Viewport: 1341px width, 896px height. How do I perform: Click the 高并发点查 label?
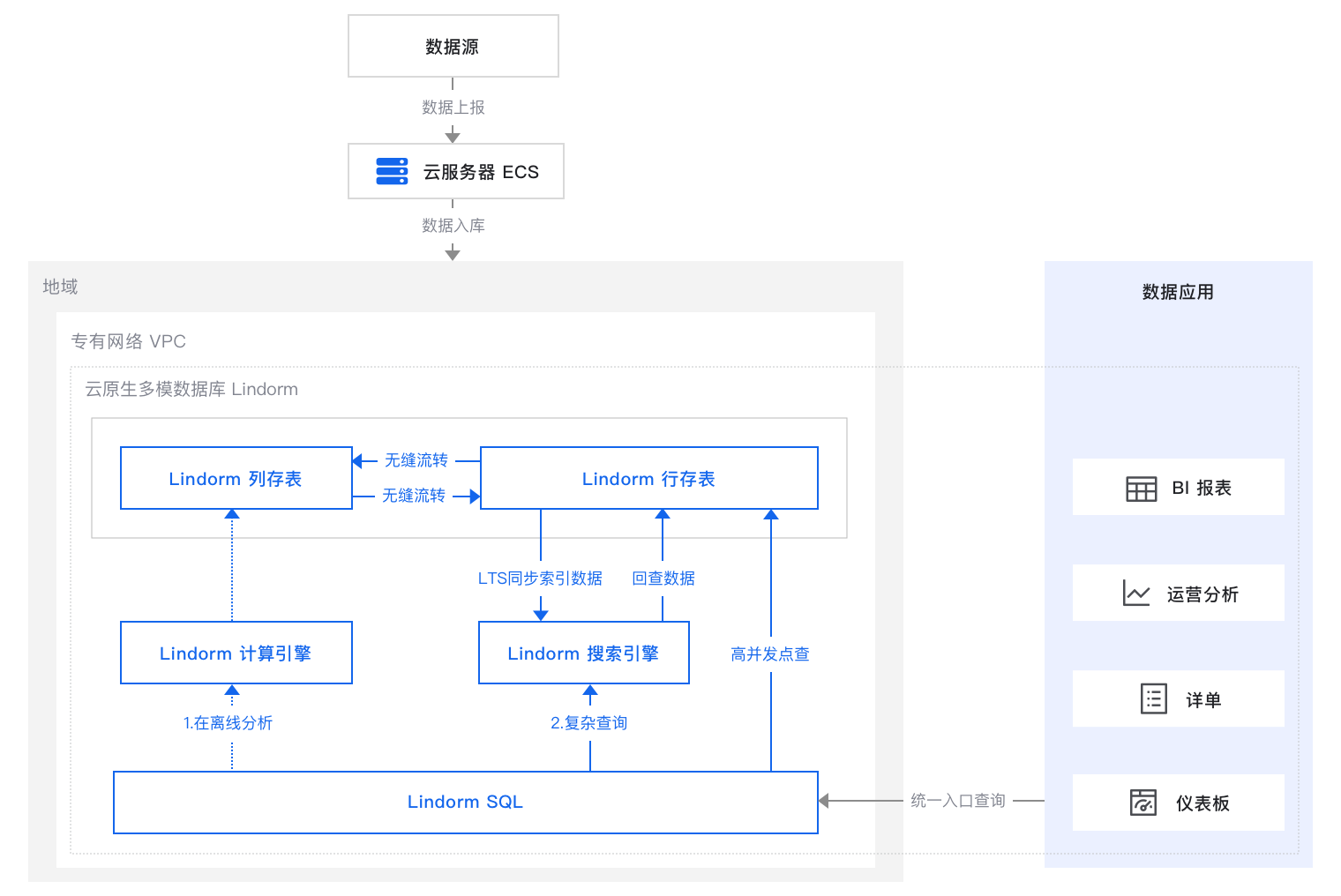coord(770,654)
